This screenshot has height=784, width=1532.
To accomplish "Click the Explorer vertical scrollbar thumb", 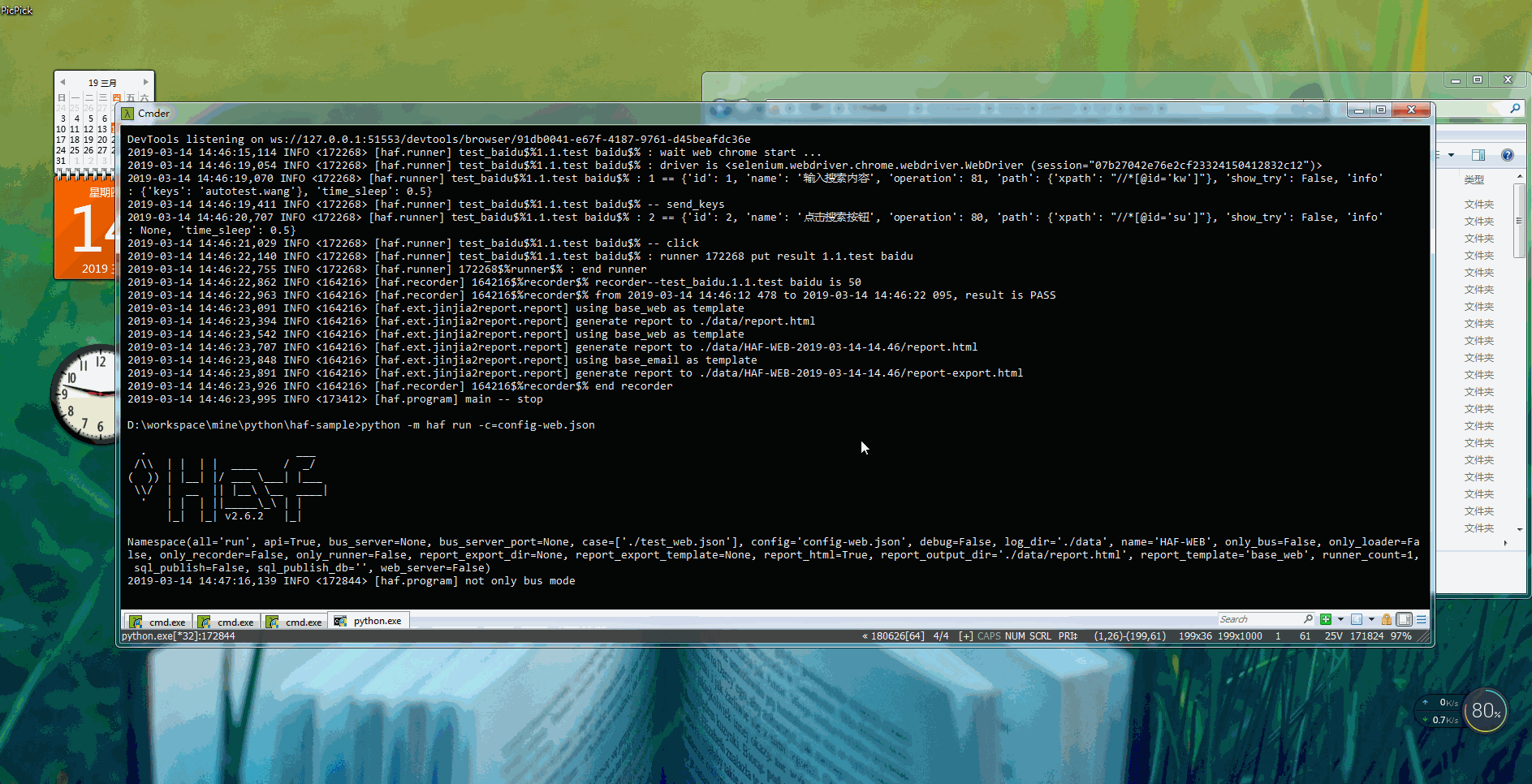I will (1519, 221).
